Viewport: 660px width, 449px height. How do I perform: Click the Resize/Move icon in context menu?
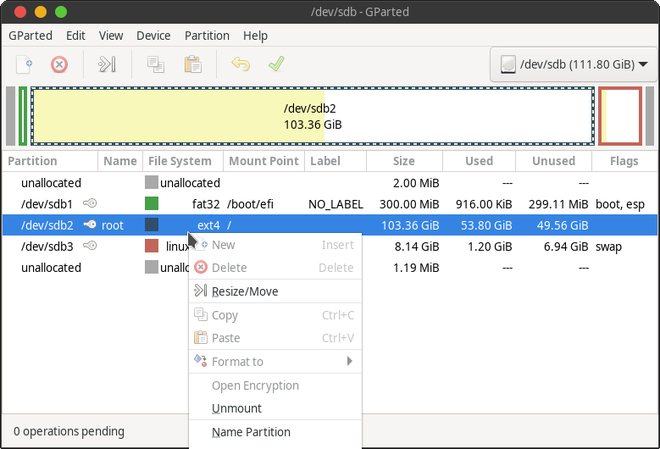(200, 290)
